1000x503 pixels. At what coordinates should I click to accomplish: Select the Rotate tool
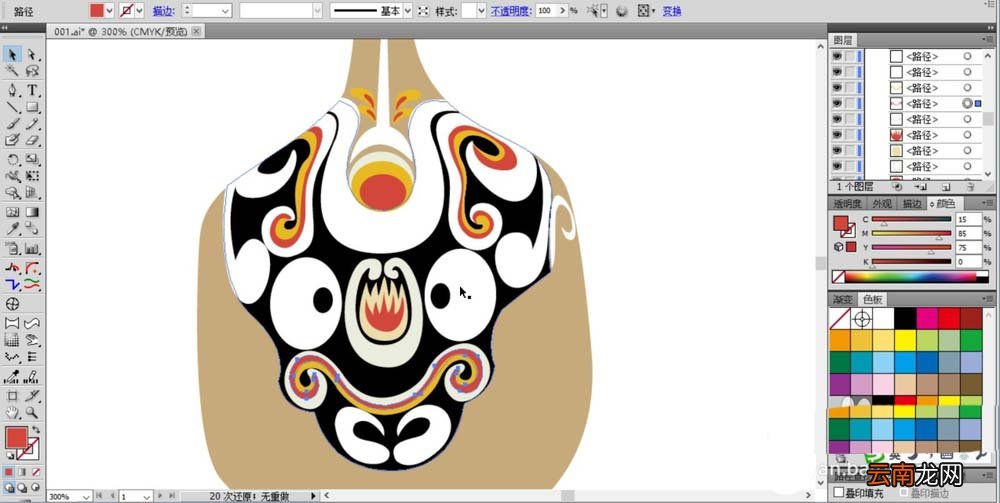point(12,159)
